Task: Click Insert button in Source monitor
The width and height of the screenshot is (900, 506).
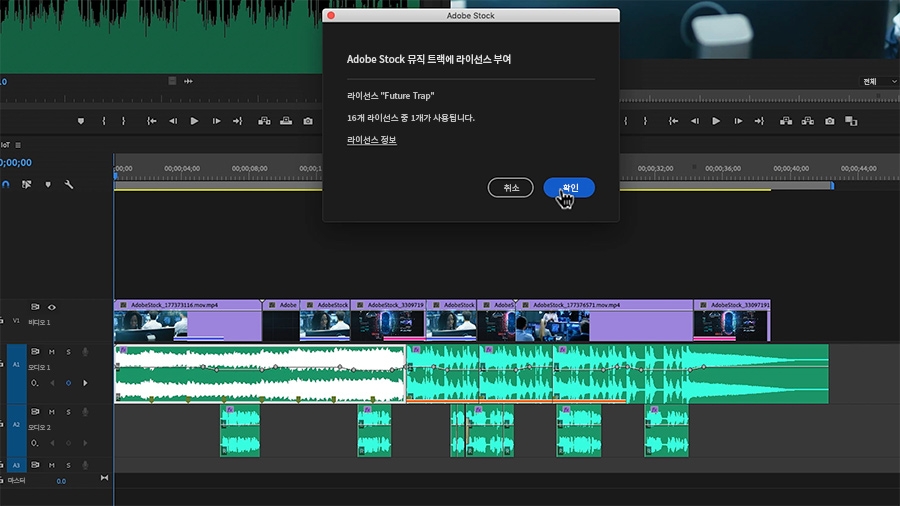Action: [264, 121]
